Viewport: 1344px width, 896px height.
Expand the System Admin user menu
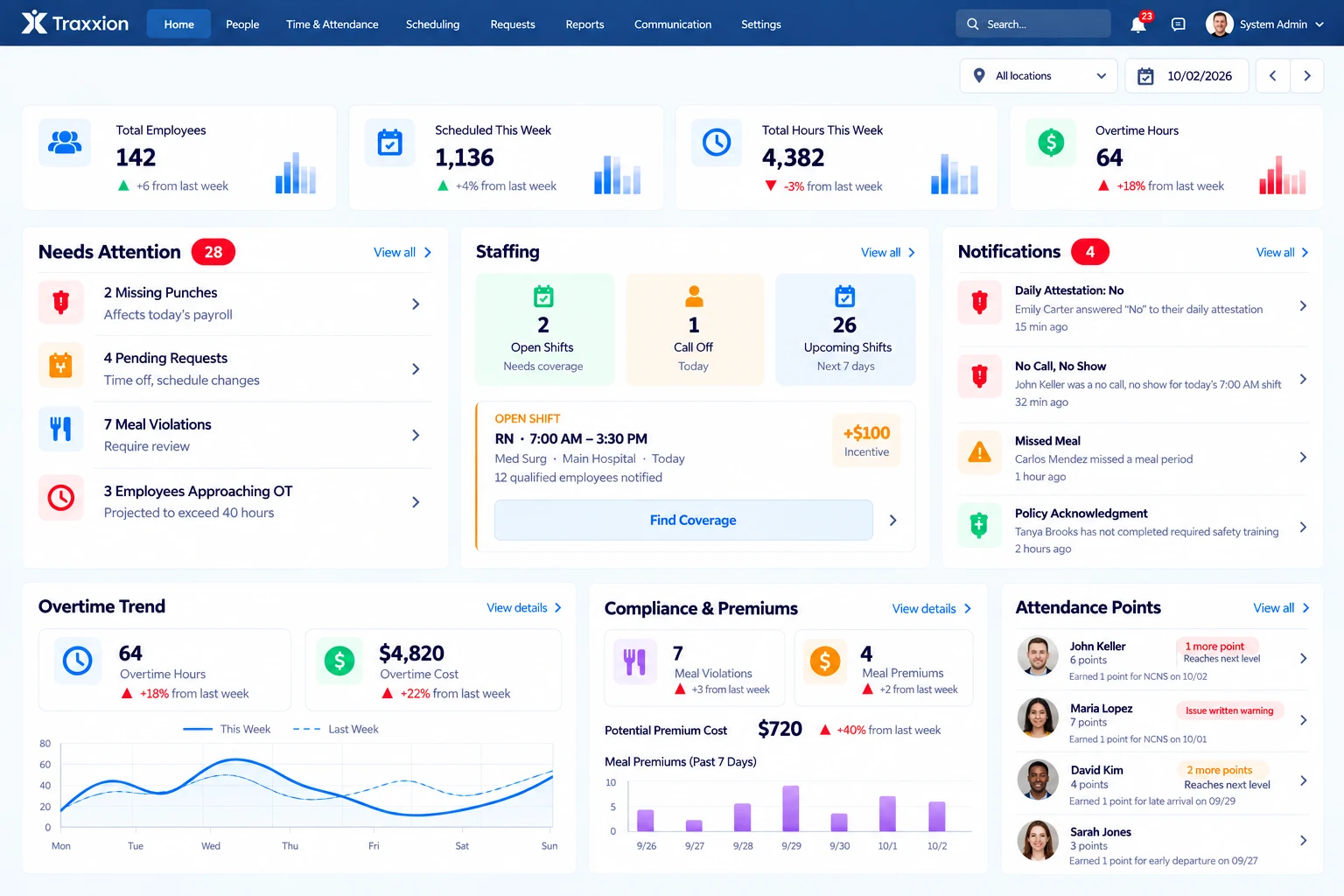point(1264,24)
